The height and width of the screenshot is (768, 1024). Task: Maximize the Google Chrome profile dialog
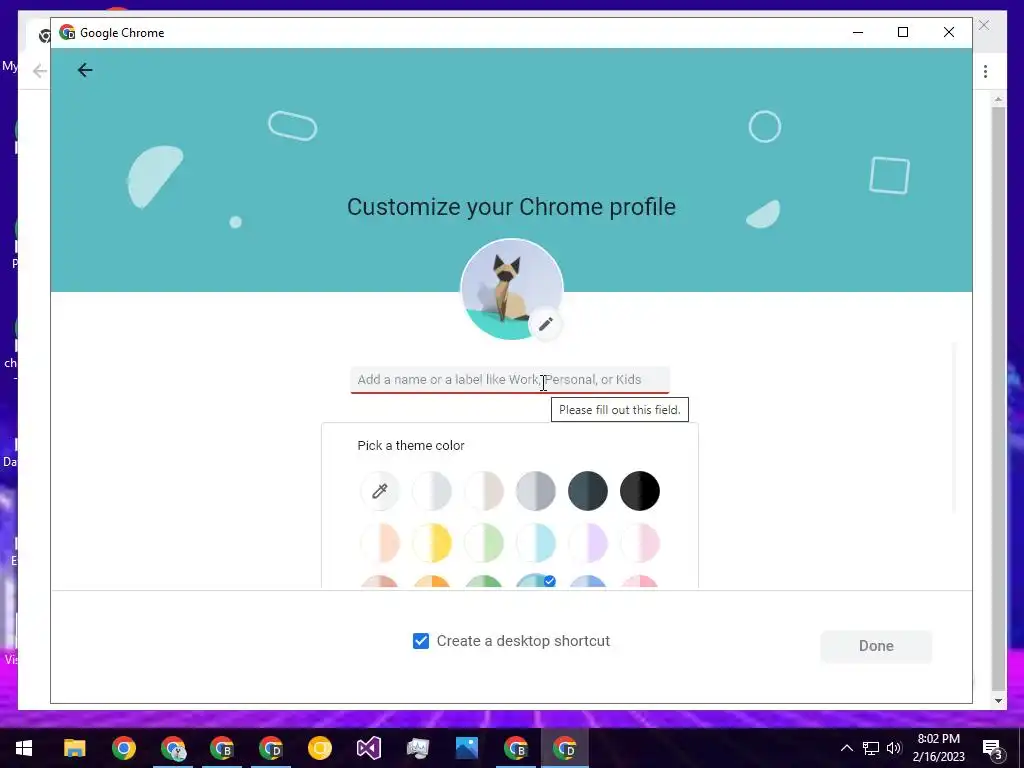(903, 32)
